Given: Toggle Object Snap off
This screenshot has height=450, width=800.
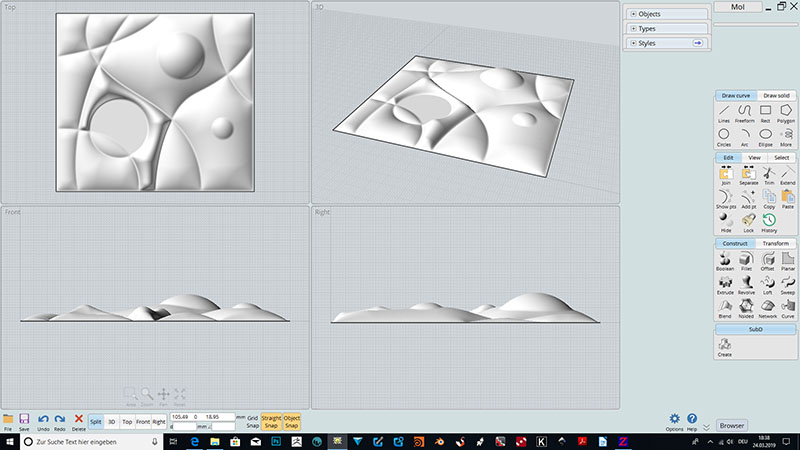Looking at the screenshot, I should click(x=291, y=421).
